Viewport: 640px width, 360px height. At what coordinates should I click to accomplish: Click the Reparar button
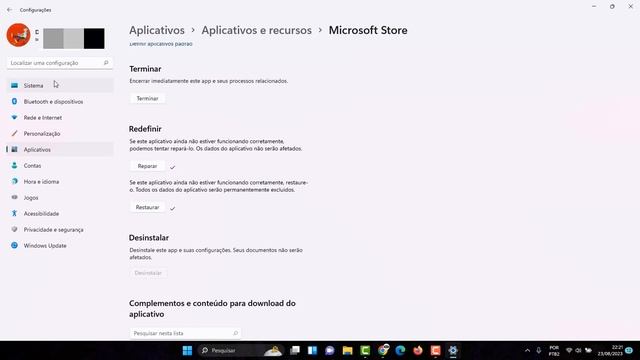(147, 166)
